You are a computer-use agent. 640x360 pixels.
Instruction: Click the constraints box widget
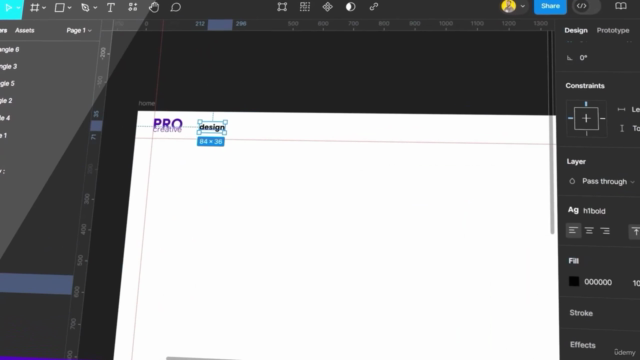point(586,118)
